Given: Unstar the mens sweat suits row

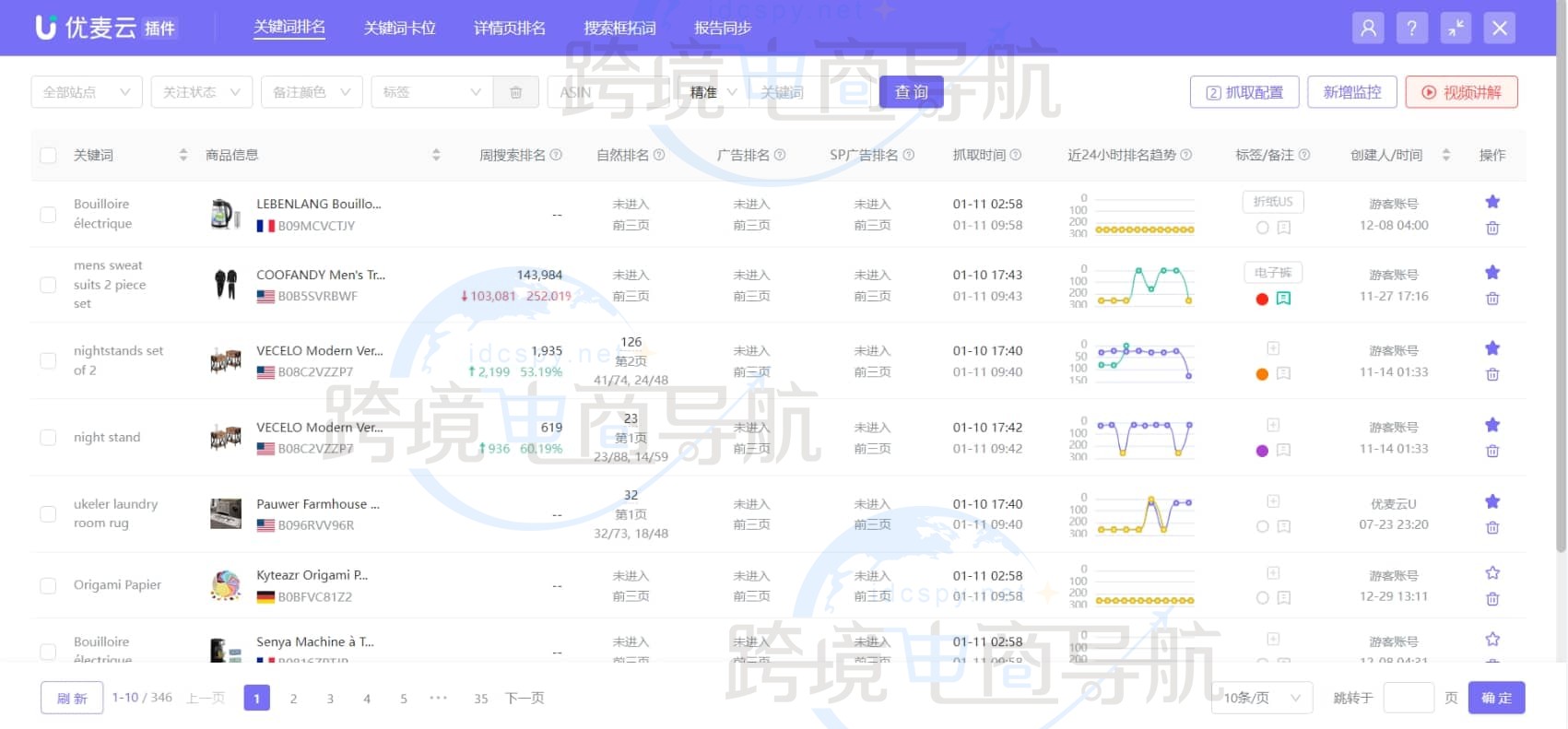Looking at the screenshot, I should pyautogui.click(x=1492, y=273).
